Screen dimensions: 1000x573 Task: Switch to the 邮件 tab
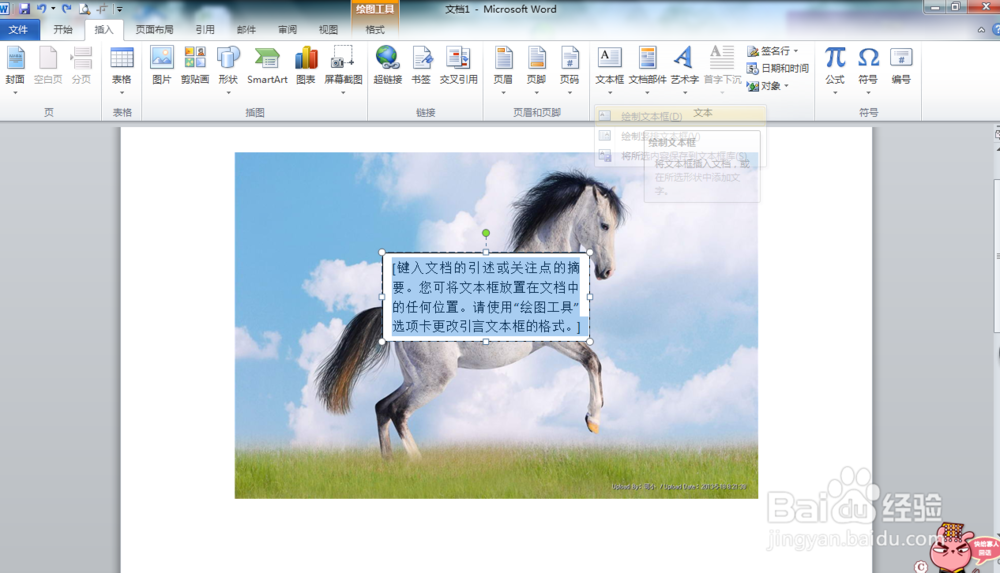(246, 29)
